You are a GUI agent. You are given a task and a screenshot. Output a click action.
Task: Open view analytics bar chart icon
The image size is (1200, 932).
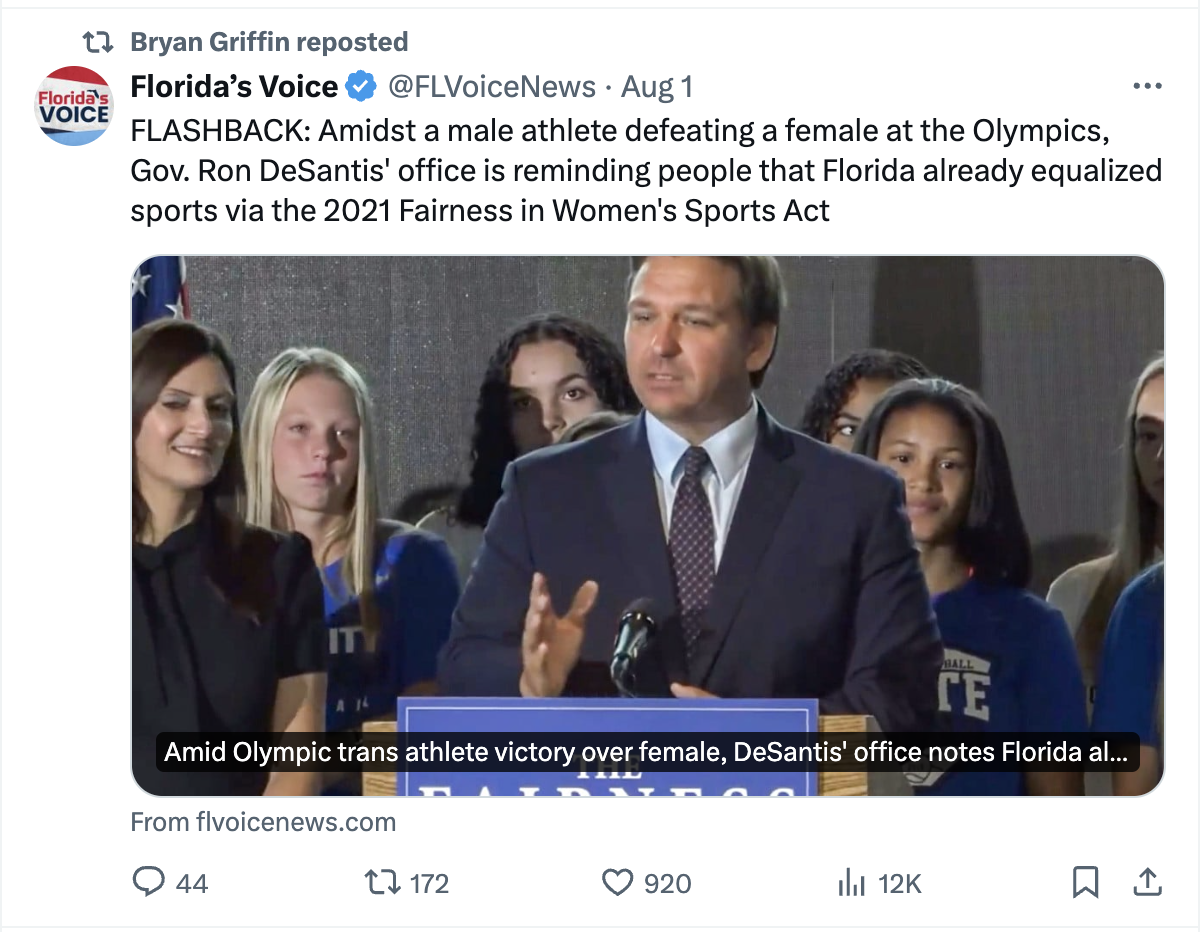tap(850, 882)
